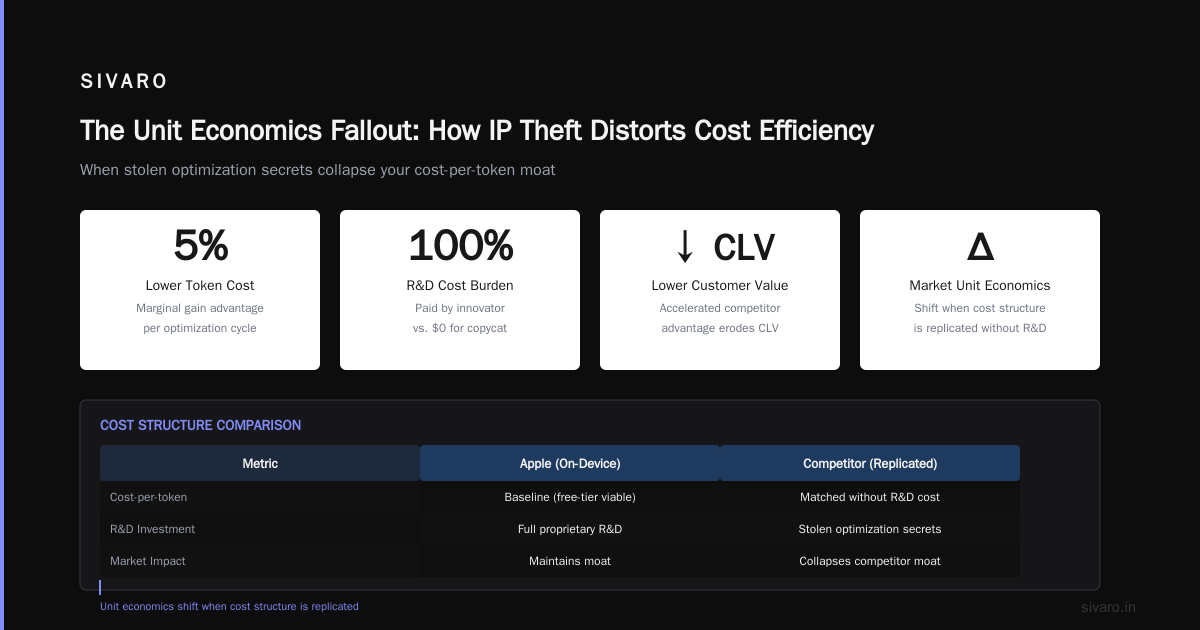
Task: Click the Market Impact row label
Action: (x=148, y=561)
